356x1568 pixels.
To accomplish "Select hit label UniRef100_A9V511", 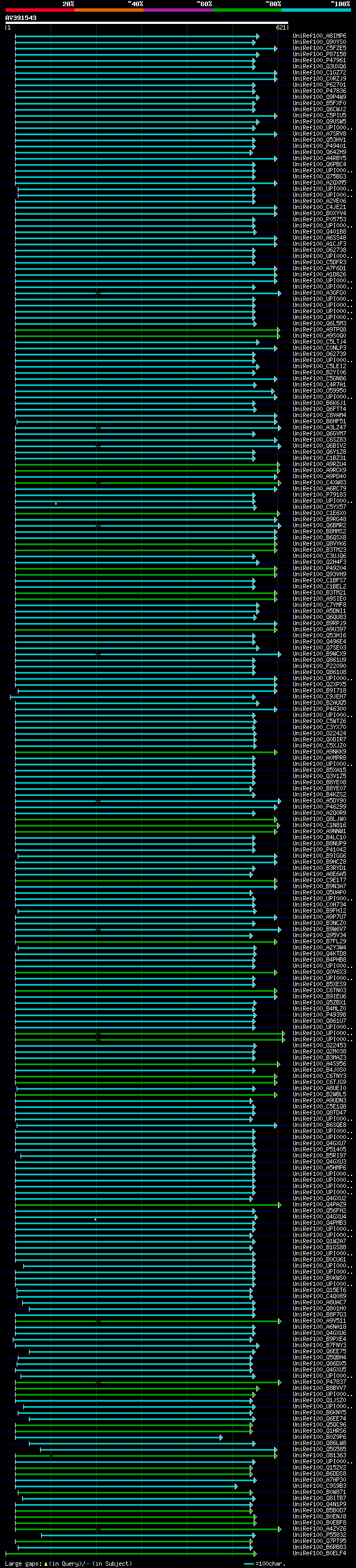I will 319,1321.
